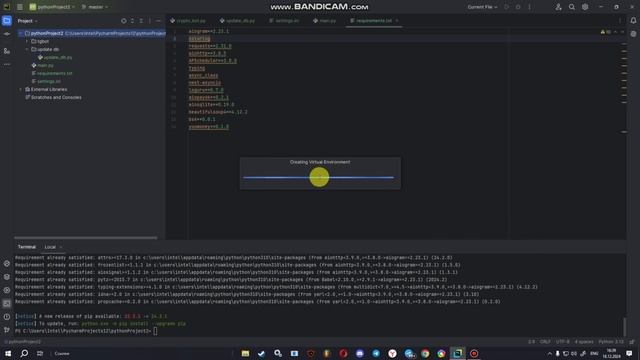Expand all nodes in Project panel
Image resolution: width=640 pixels, height=360 pixels.
132,21
